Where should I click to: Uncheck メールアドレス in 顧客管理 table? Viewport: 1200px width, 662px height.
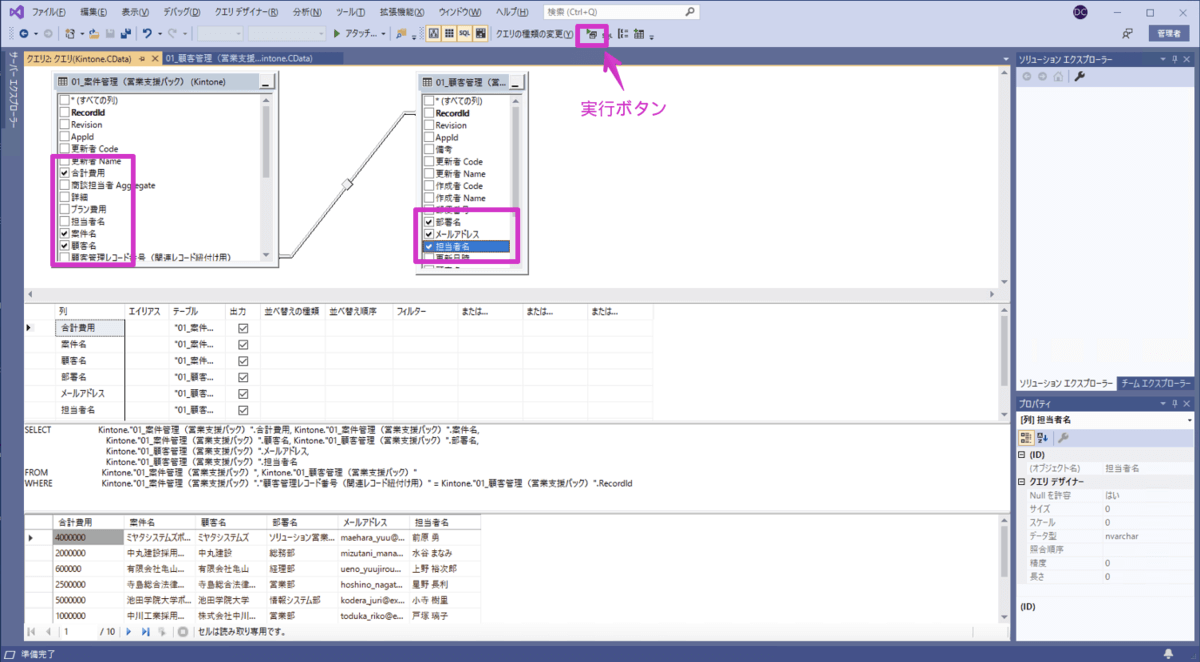[430, 233]
